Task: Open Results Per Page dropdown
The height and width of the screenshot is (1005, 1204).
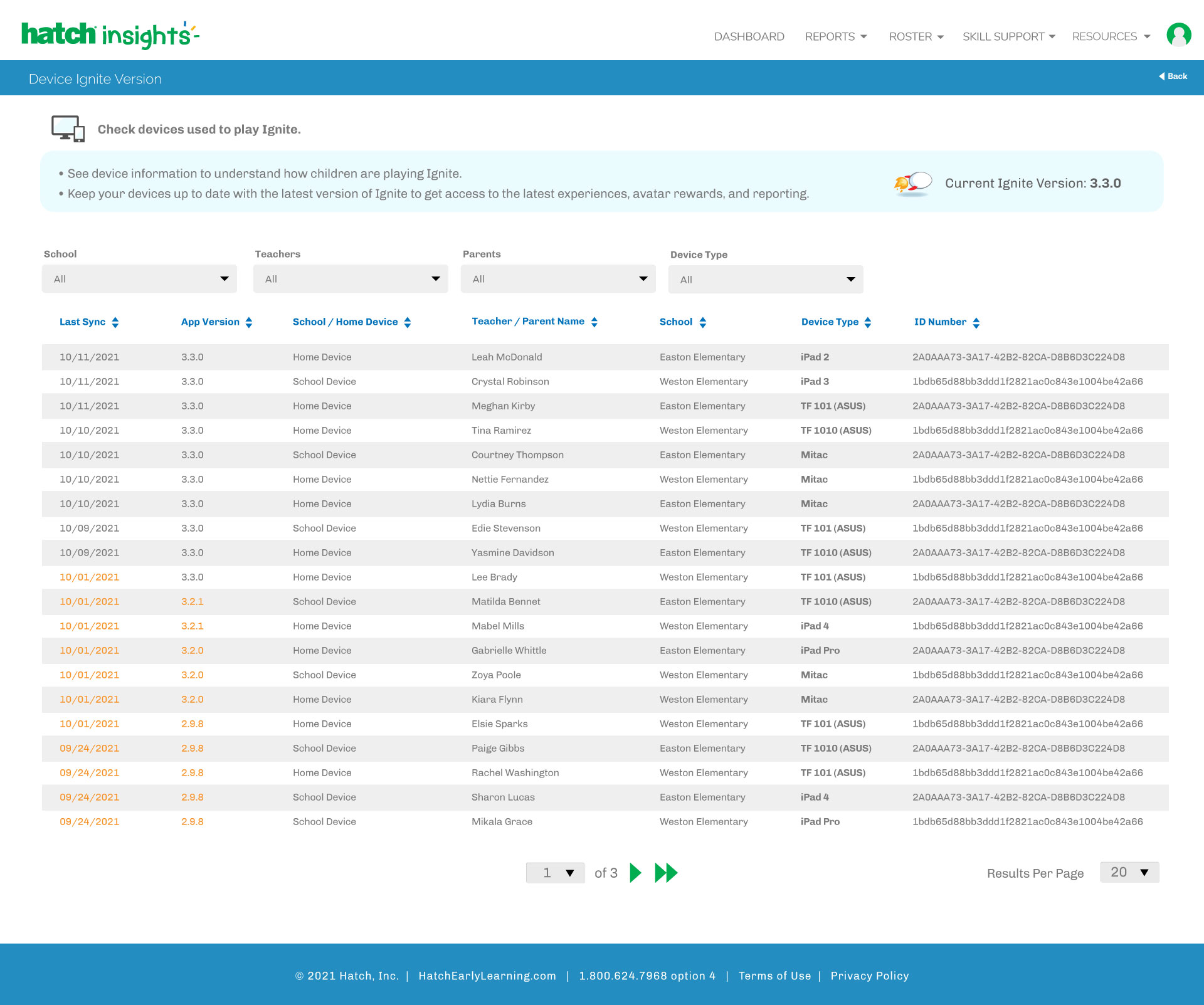Action: click(x=1129, y=872)
